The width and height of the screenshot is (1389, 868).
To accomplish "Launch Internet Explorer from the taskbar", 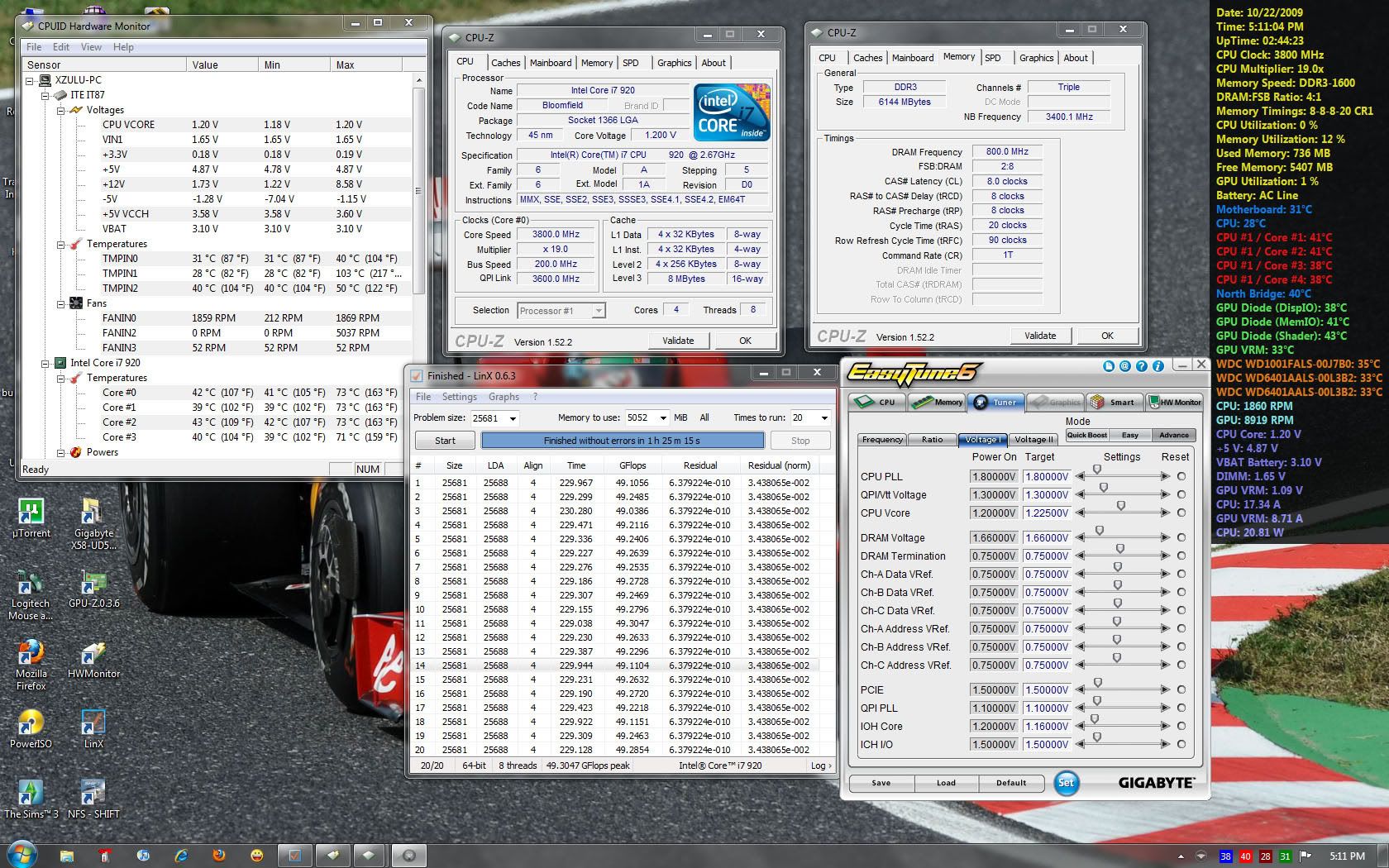I will [180, 856].
